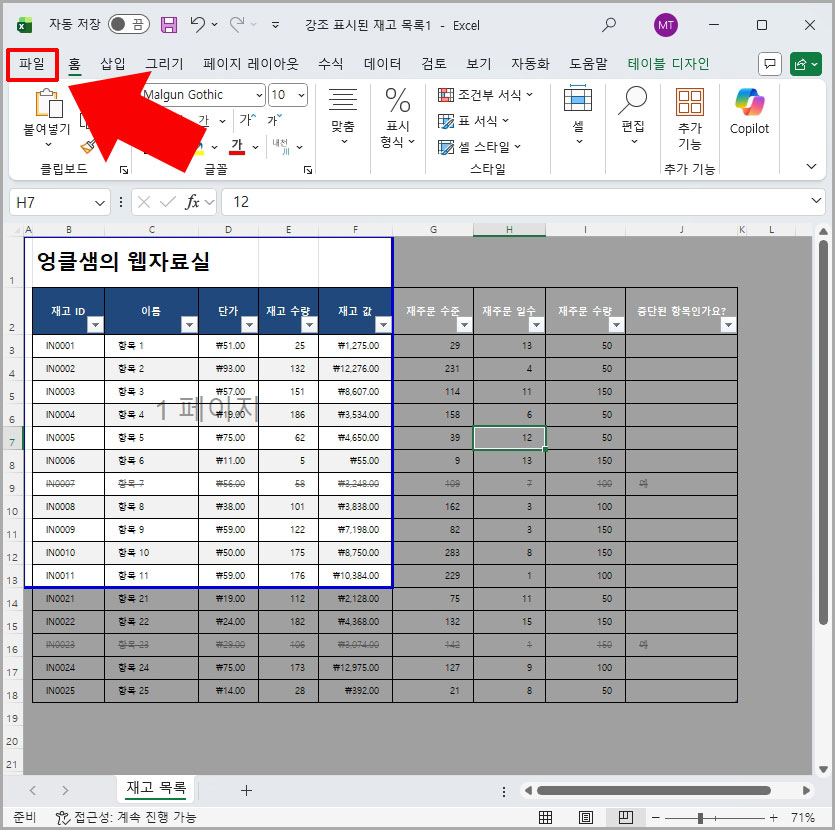Open the Name Box dropdown
The image size is (835, 830).
pos(98,202)
